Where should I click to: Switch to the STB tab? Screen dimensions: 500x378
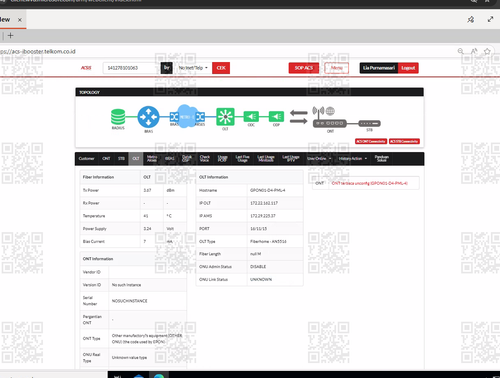pos(121,159)
